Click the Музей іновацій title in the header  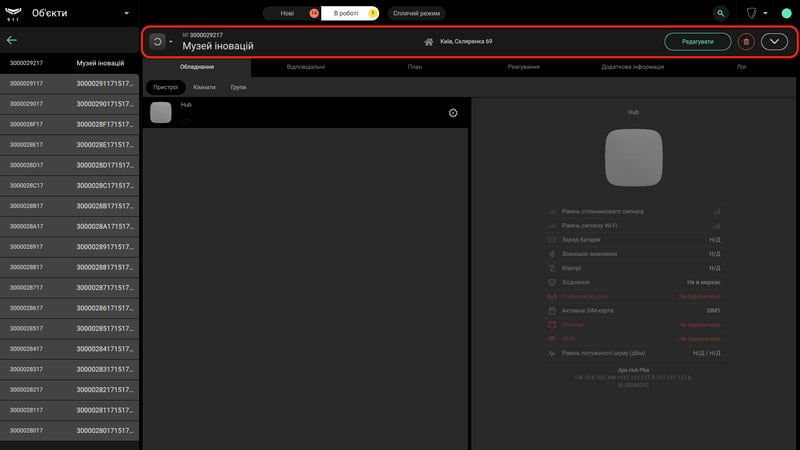click(x=218, y=46)
